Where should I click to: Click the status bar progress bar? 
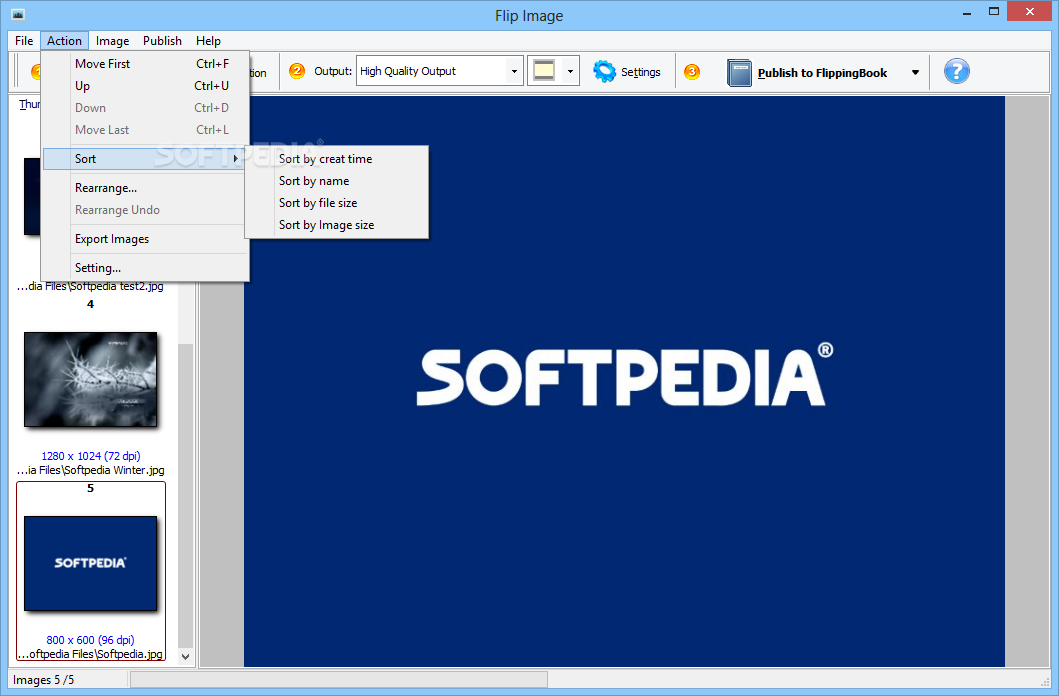click(x=338, y=679)
